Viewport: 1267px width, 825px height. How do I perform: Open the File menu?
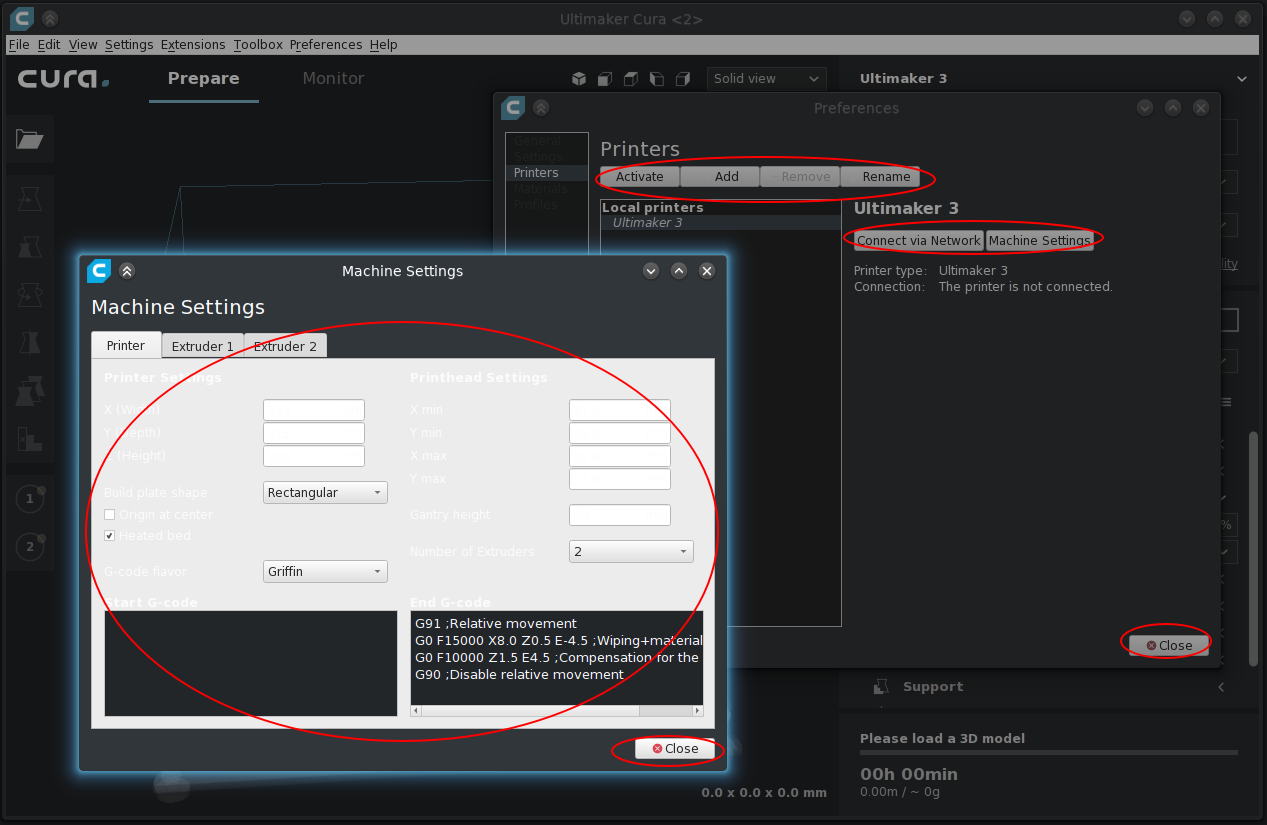[19, 44]
